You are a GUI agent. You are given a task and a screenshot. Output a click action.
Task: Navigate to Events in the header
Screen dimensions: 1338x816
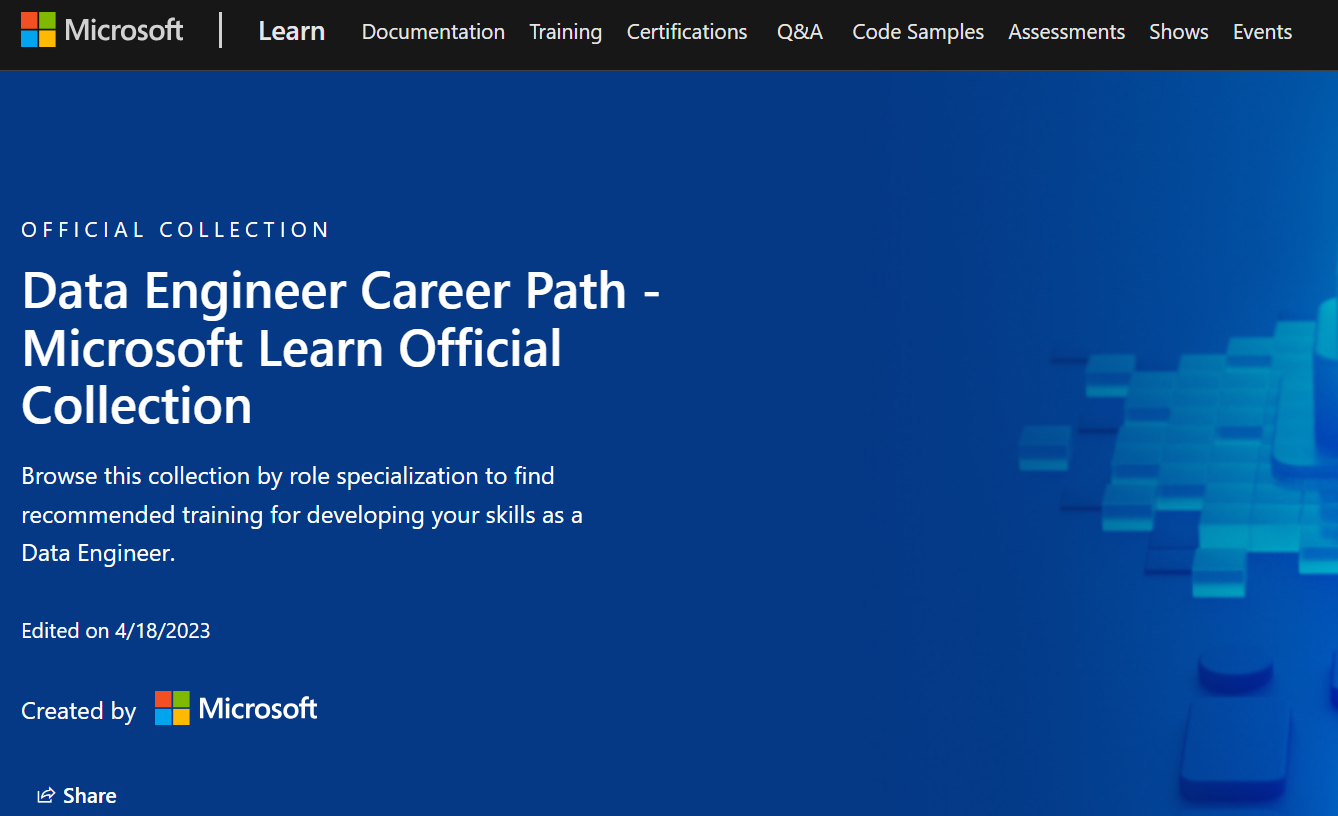click(x=1262, y=31)
